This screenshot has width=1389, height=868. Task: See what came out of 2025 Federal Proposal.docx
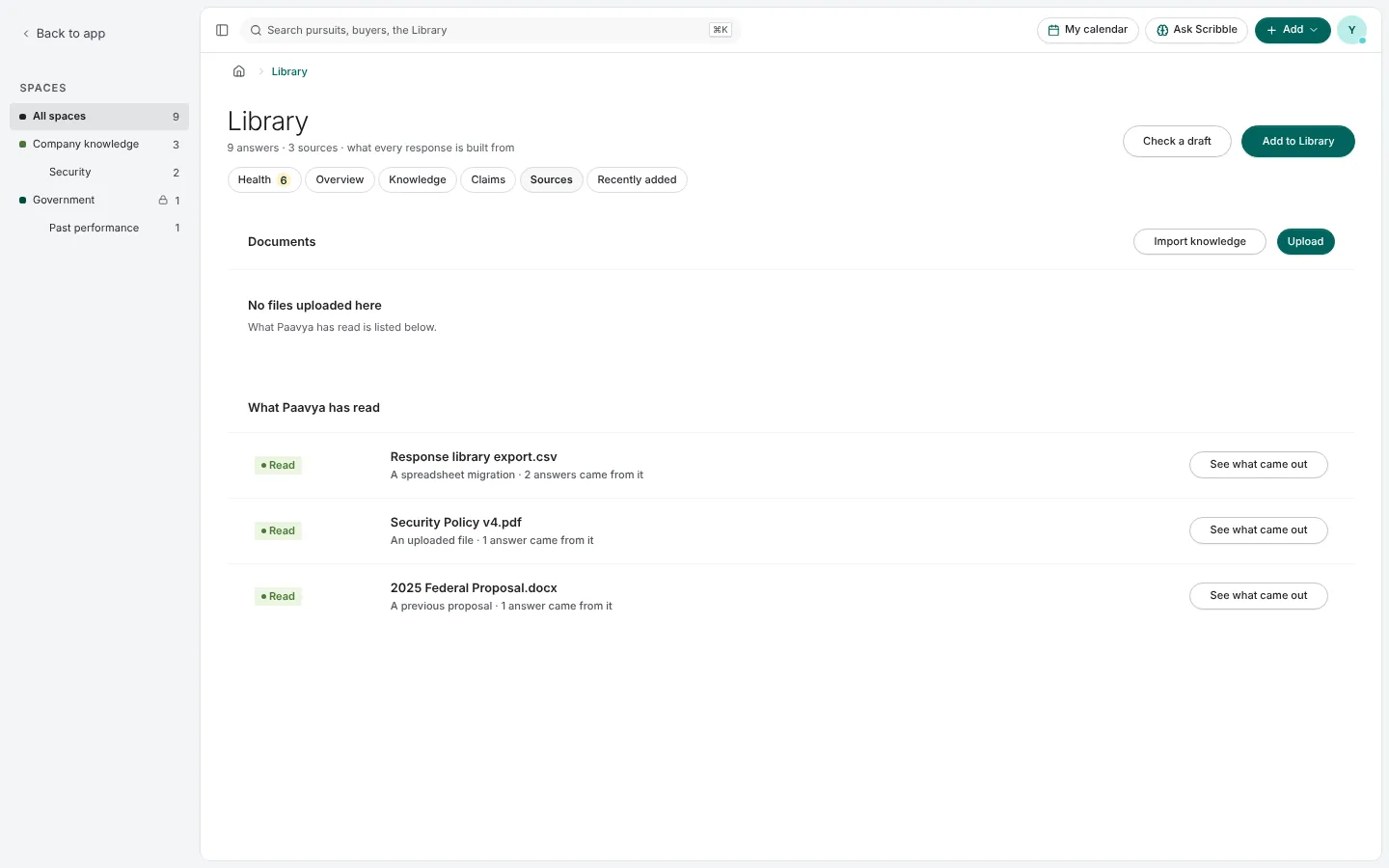[1258, 596]
